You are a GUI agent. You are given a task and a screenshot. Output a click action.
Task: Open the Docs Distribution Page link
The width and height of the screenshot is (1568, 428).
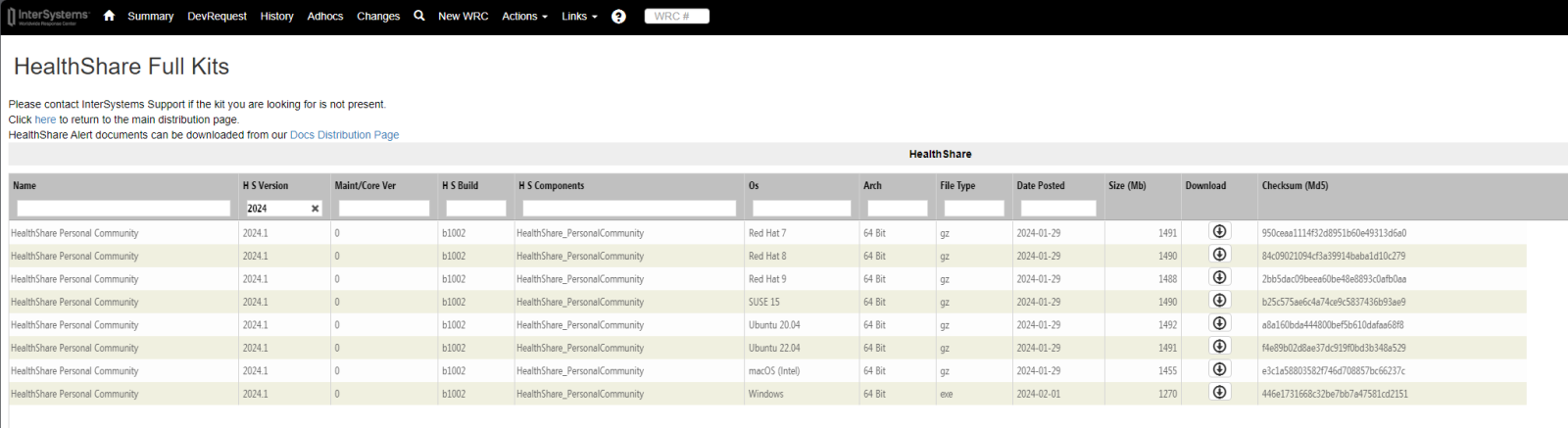(344, 135)
